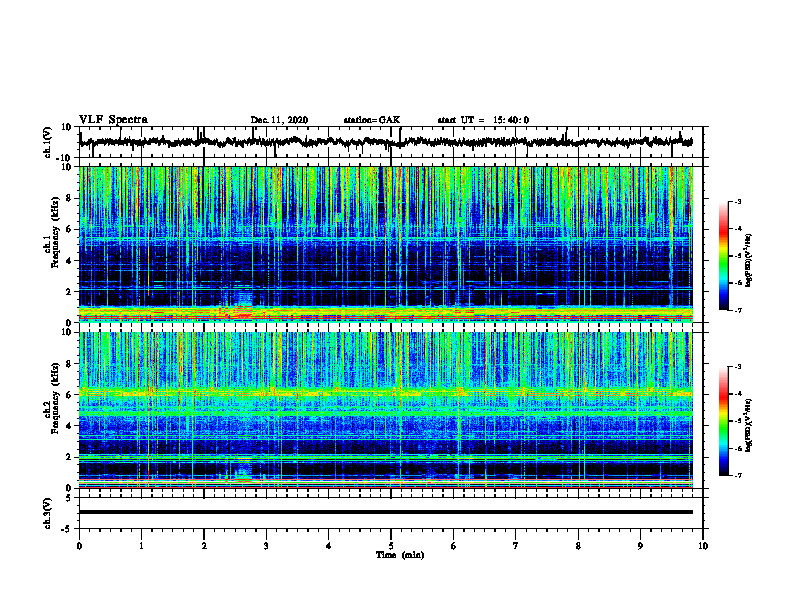Screen dimensions: 792x612
Task: Click the "-7" label on ch.2 color scale
Action: [738, 476]
